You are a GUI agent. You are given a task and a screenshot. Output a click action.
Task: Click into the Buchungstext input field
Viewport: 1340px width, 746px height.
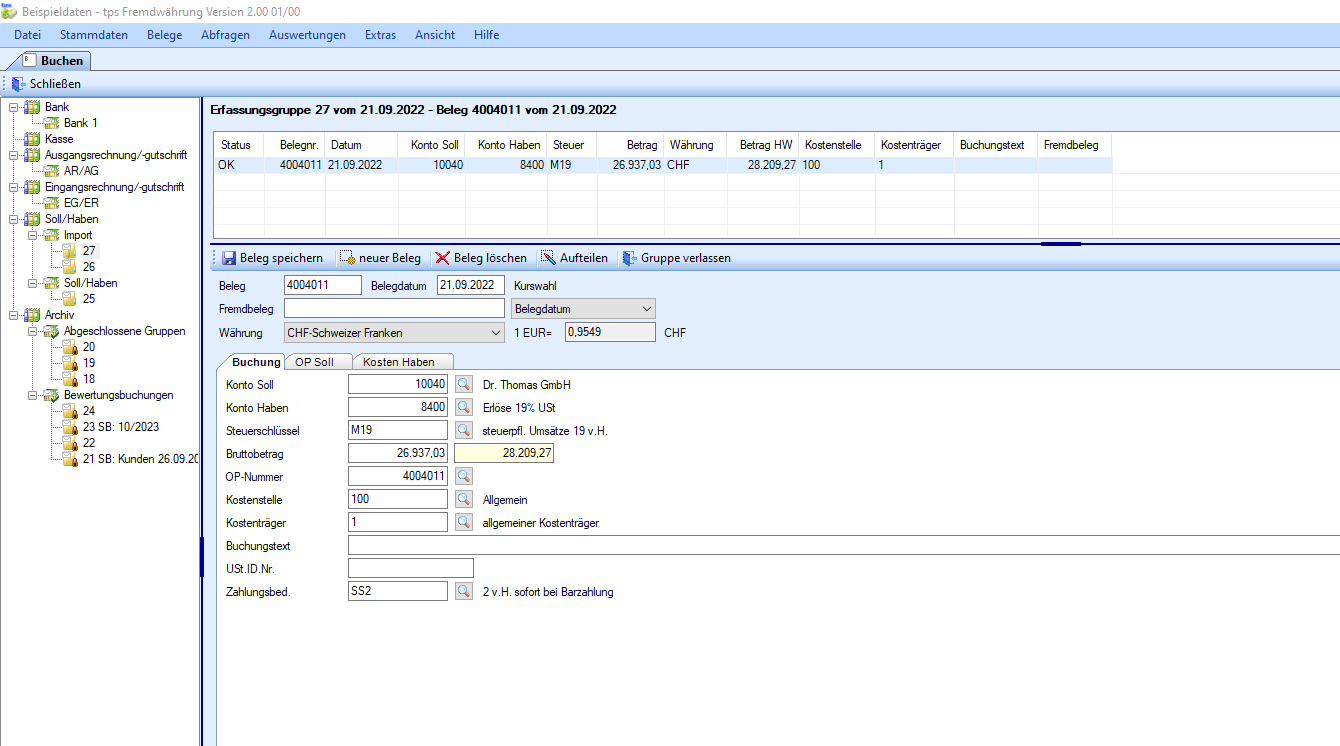[x=840, y=546]
